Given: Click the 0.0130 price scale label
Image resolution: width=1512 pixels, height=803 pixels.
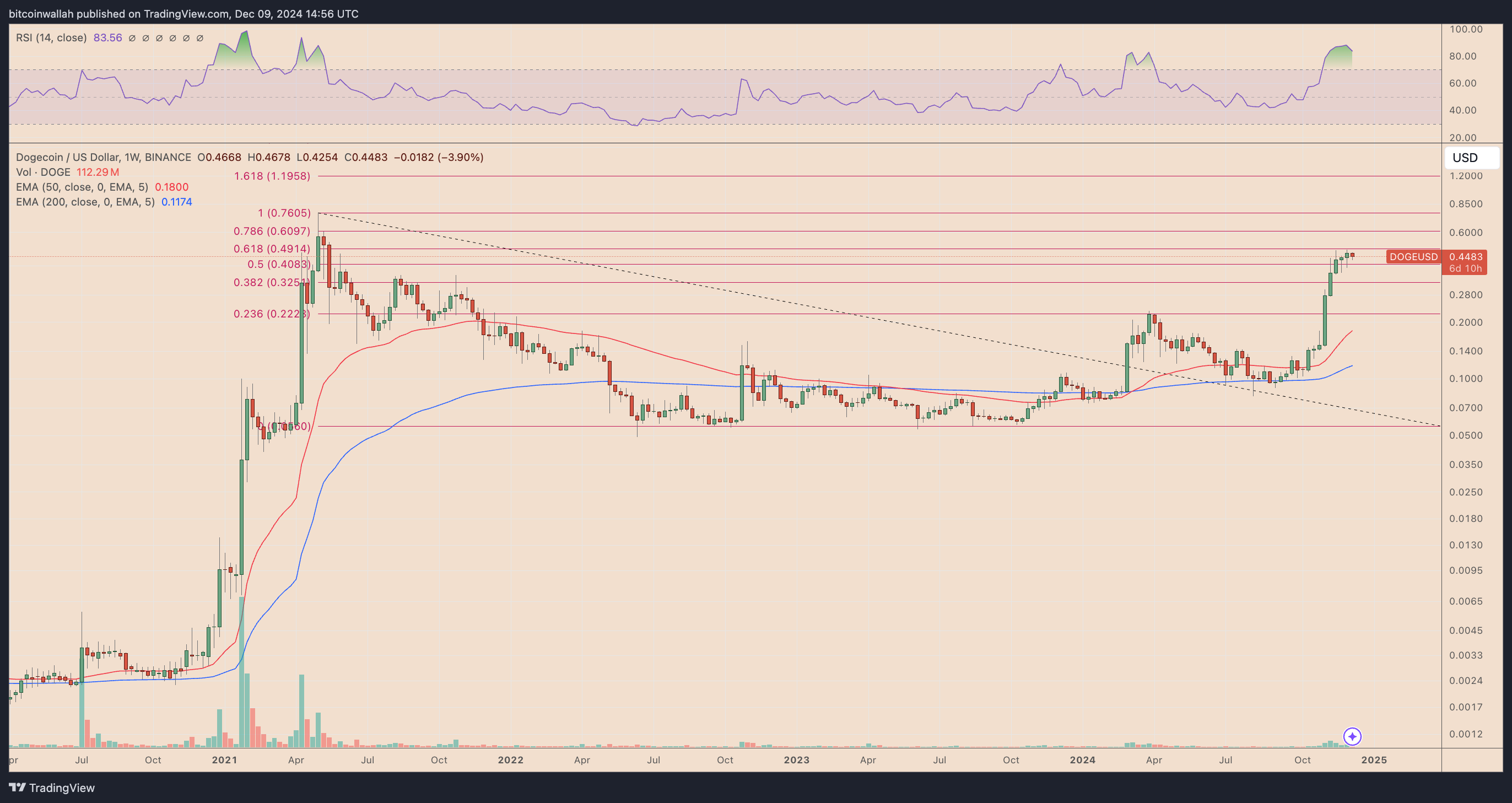Looking at the screenshot, I should (1466, 545).
